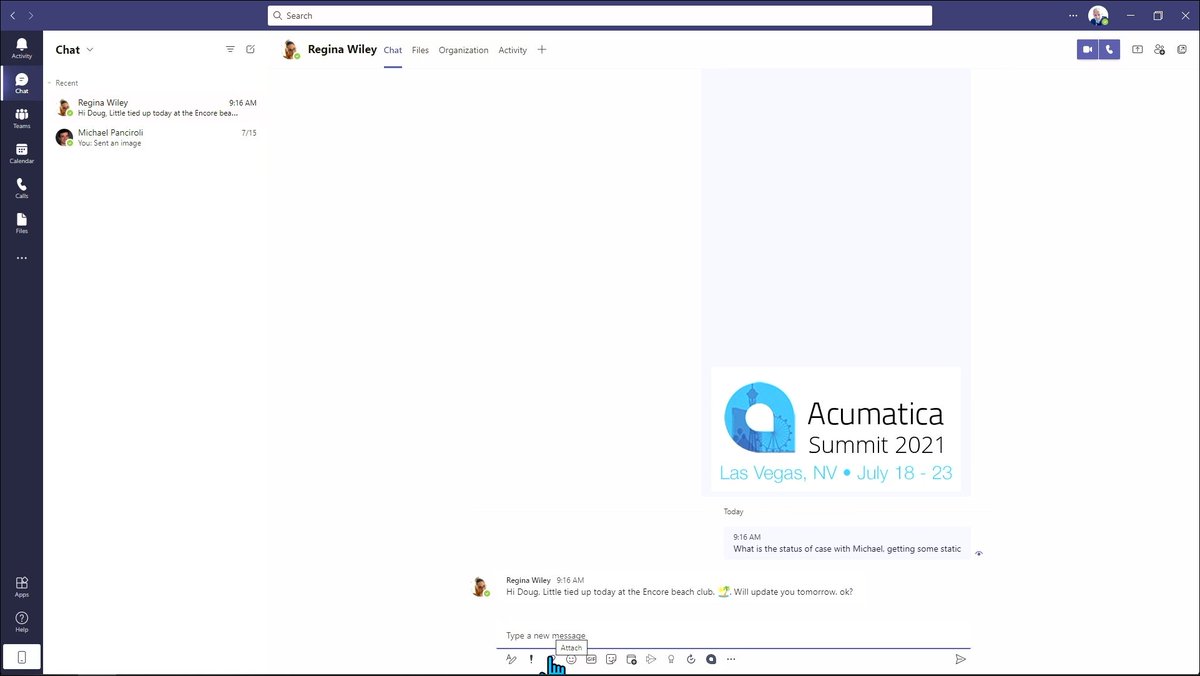The height and width of the screenshot is (676, 1200).
Task: Click the "Today" date separator text
Action: click(x=734, y=512)
